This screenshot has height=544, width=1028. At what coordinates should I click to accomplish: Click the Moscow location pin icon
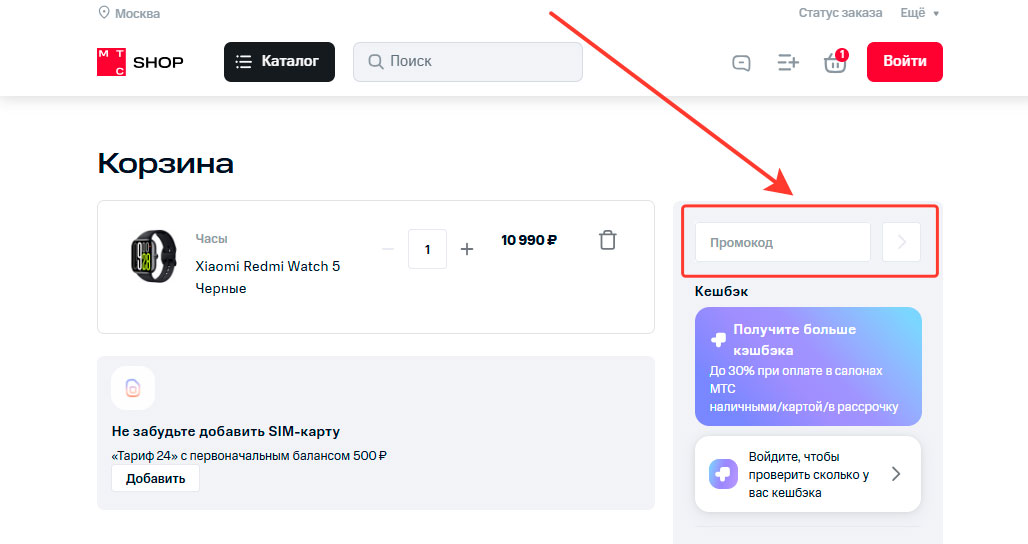click(104, 13)
